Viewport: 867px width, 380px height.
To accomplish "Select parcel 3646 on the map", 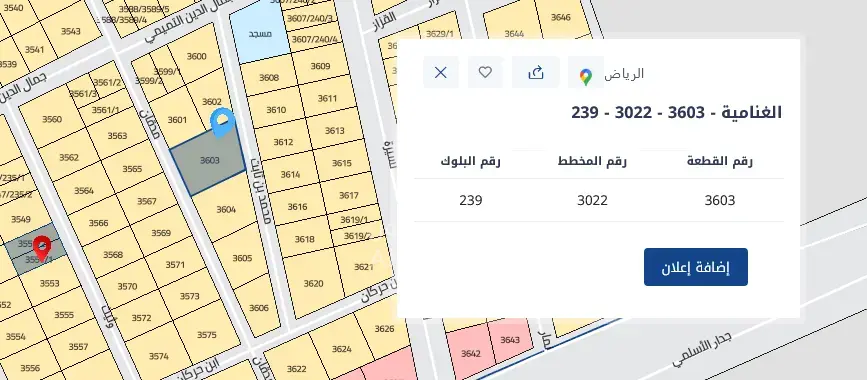I will [561, 17].
